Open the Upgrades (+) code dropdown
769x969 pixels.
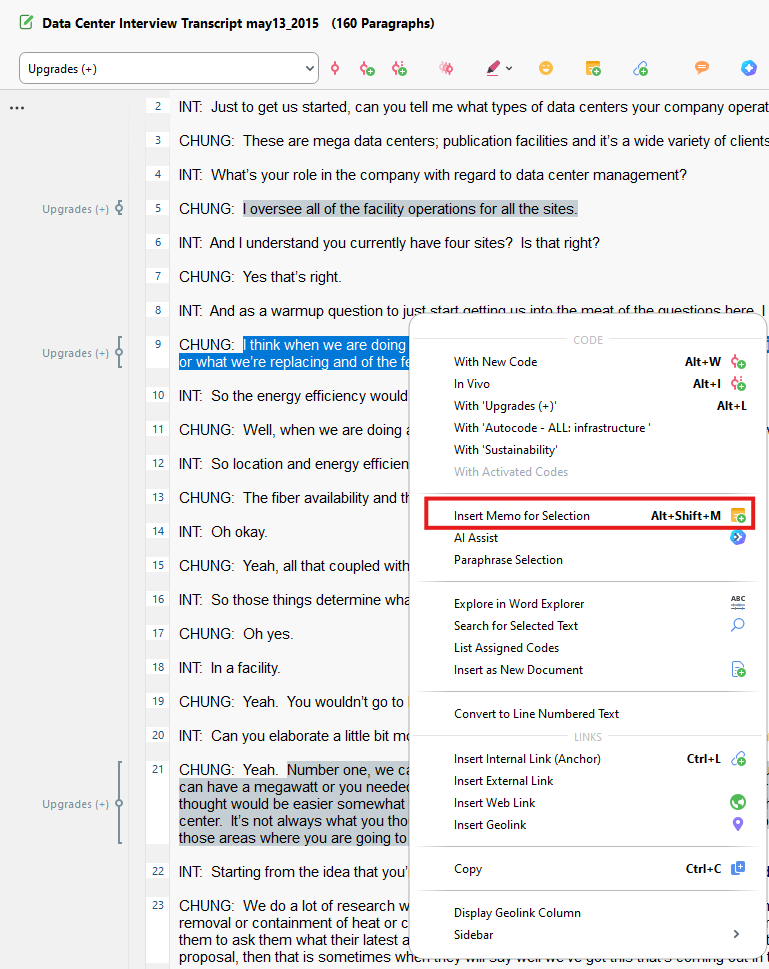(169, 68)
